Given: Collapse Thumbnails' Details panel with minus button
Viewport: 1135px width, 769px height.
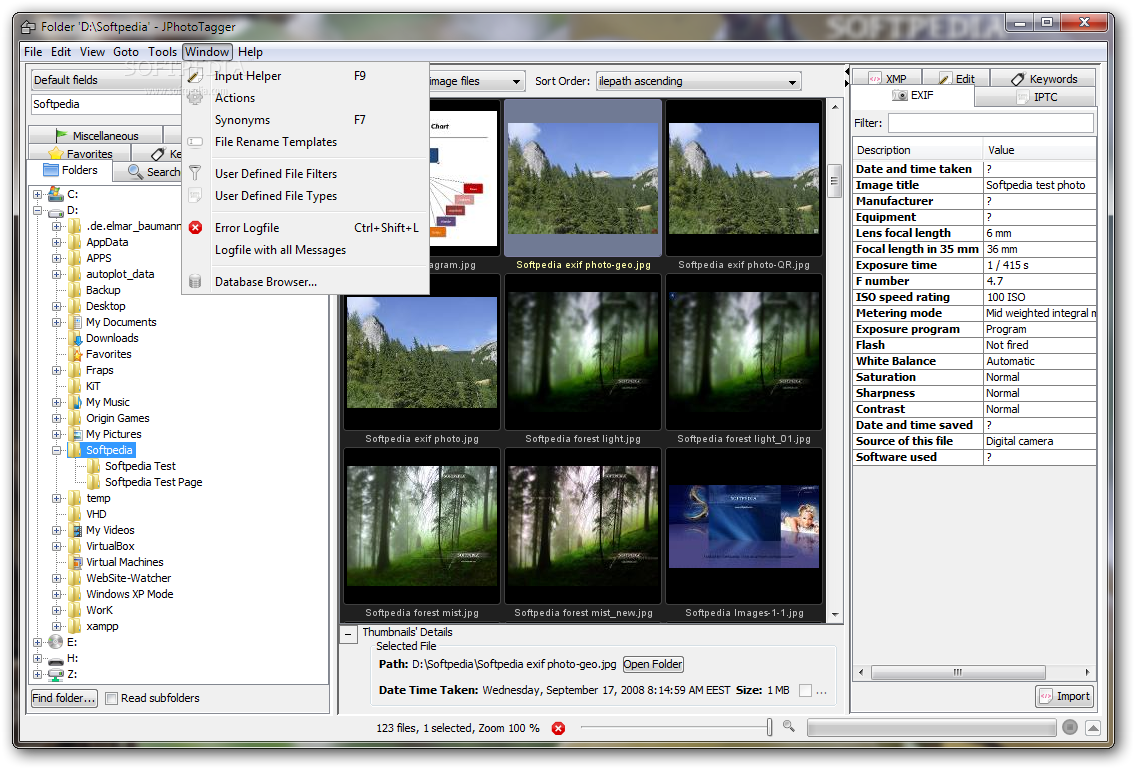Looking at the screenshot, I should click(348, 635).
